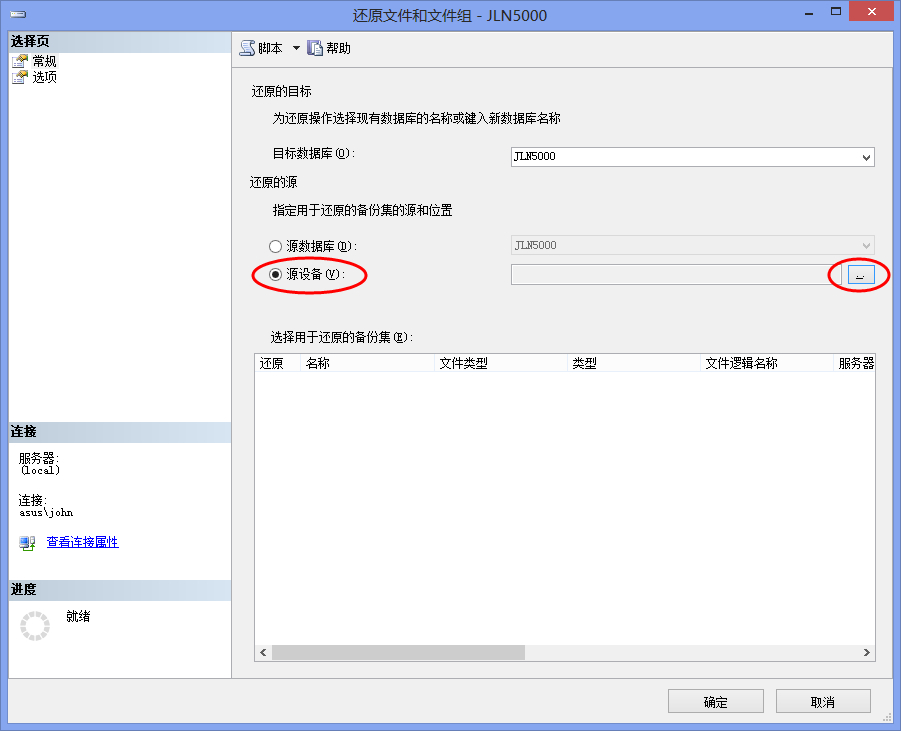Click the 脚本 script icon in toolbar
Viewport: 901px width, 731px height.
(x=248, y=48)
